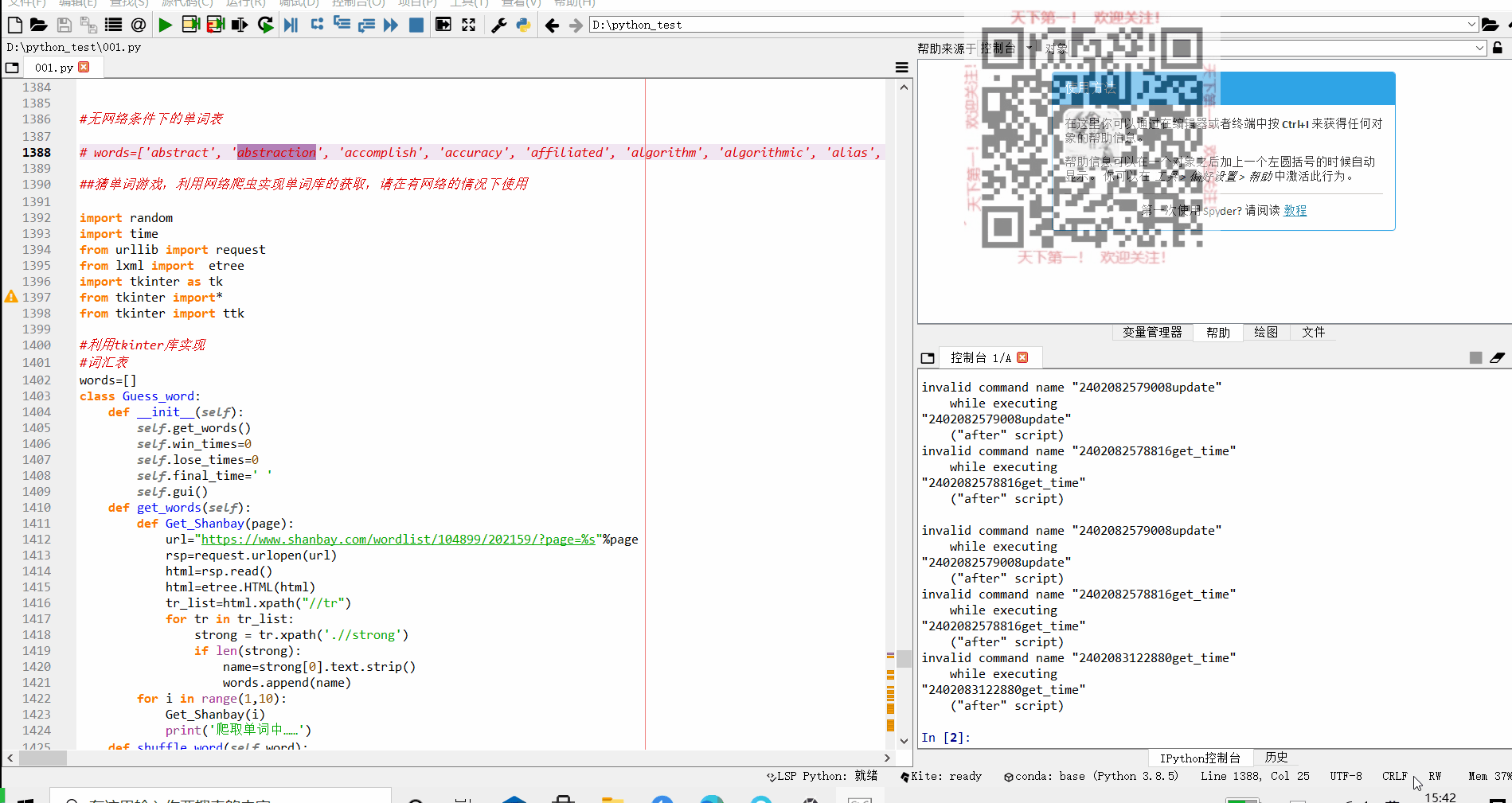The height and width of the screenshot is (803, 1512).
Task: Select the IPython控制台 tab
Action: pyautogui.click(x=1200, y=758)
